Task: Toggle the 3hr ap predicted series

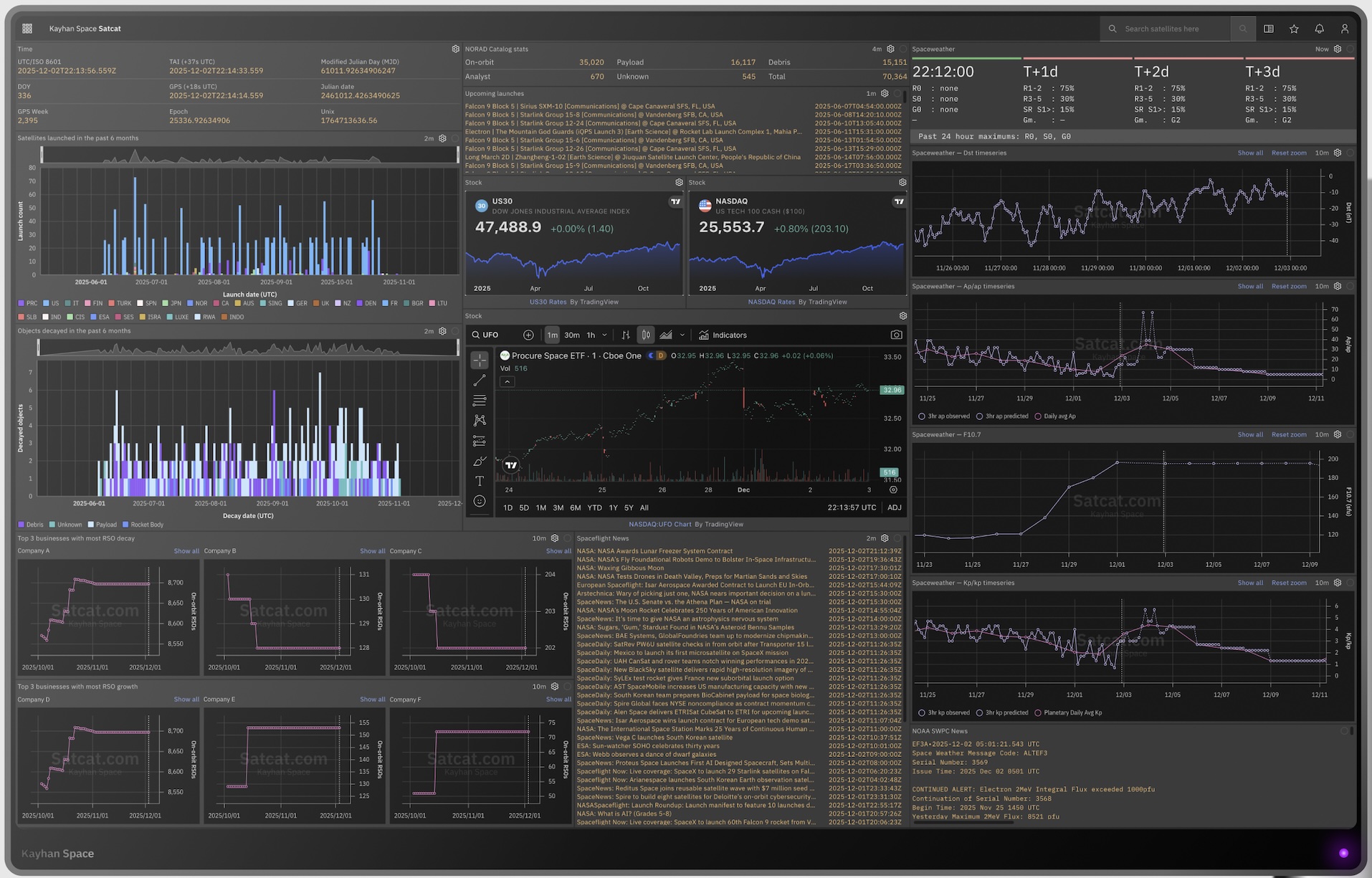Action: point(979,416)
